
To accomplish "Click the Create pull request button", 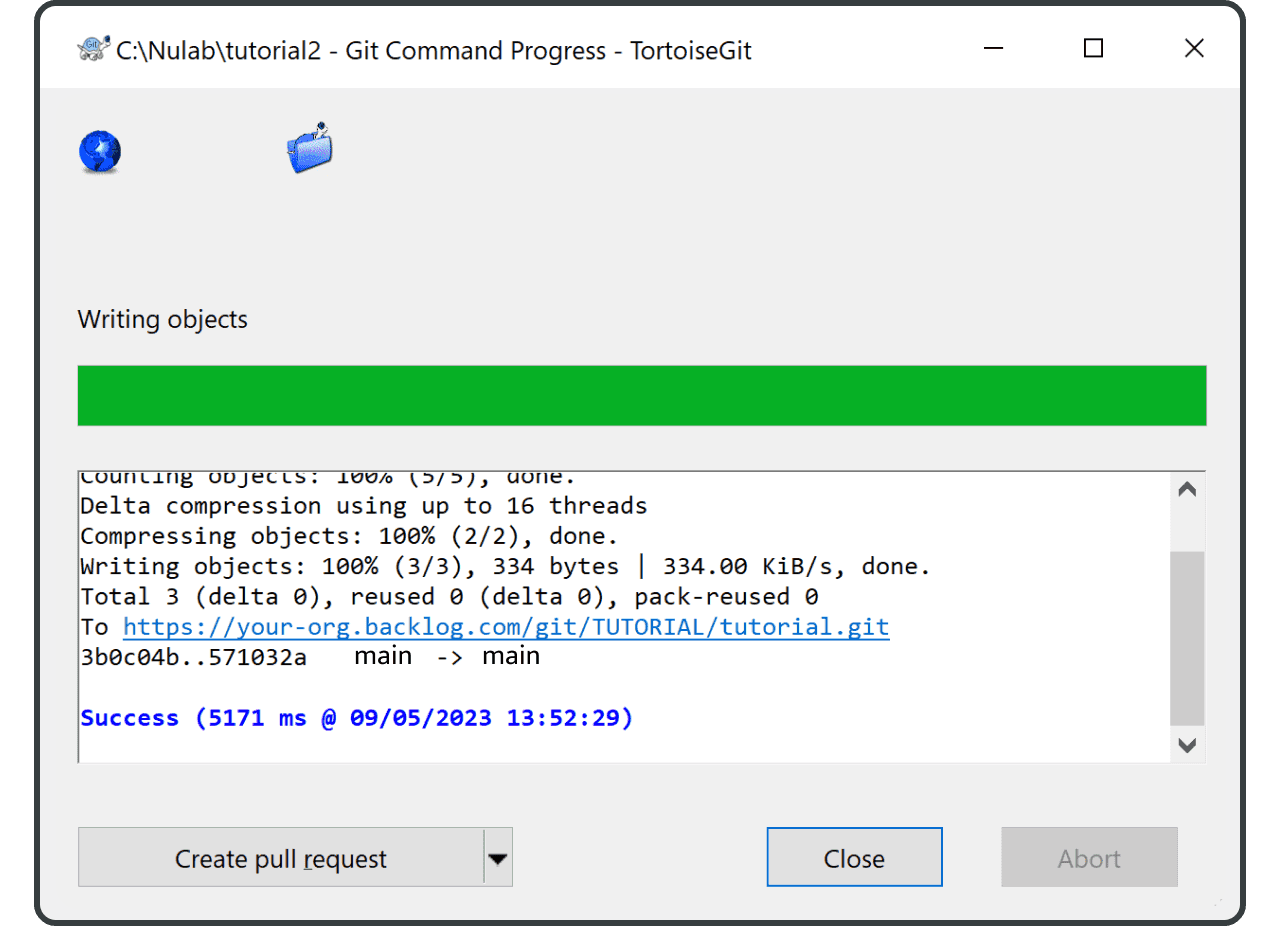I will [280, 857].
